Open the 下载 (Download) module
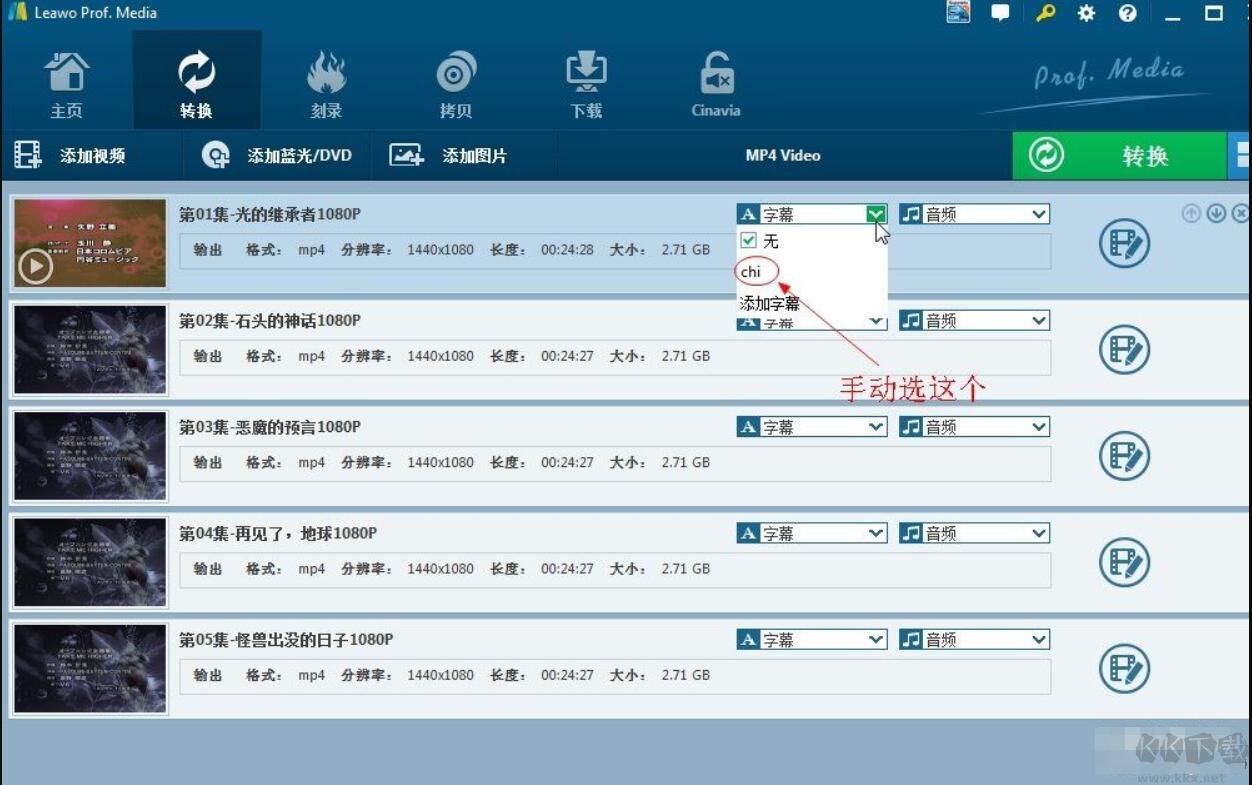 click(x=585, y=80)
